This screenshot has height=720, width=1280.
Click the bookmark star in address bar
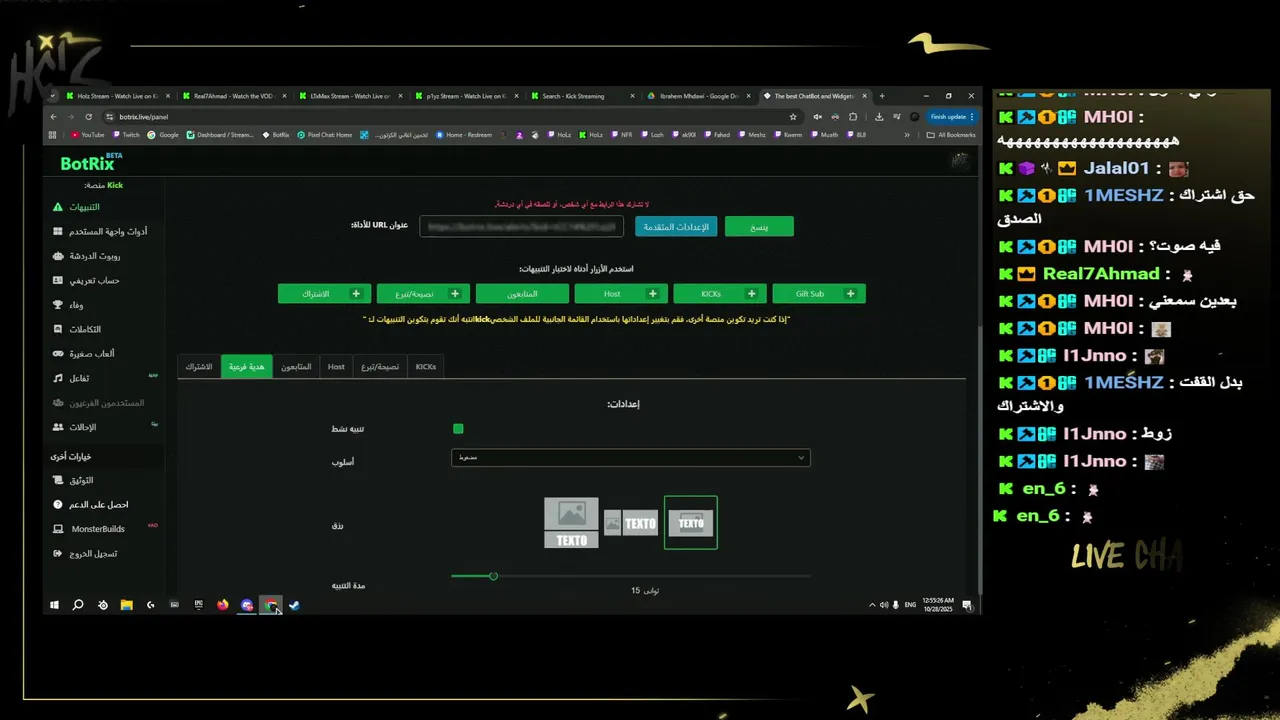pyautogui.click(x=793, y=117)
